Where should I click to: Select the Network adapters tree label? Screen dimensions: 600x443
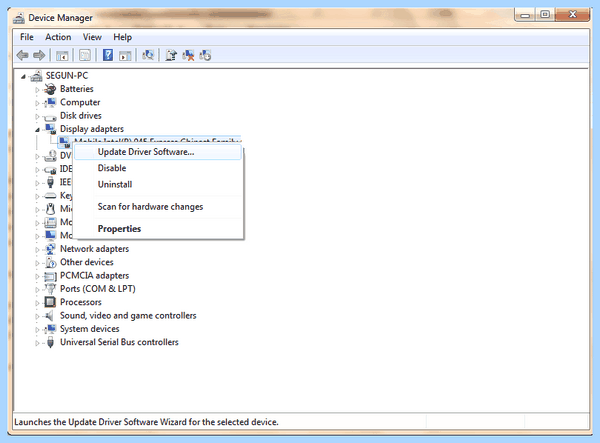(95, 249)
